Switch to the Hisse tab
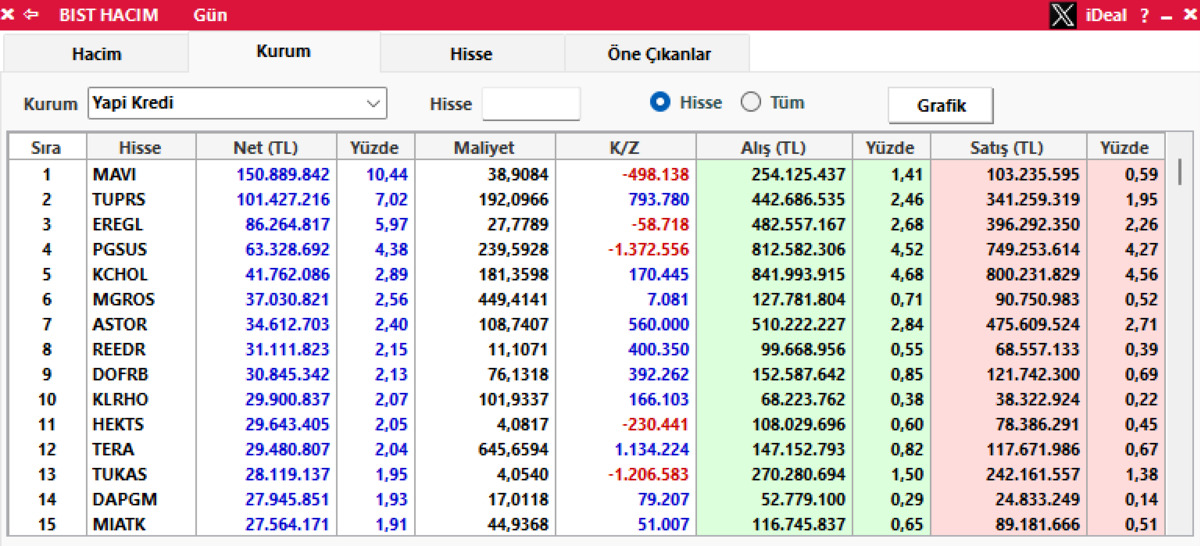Screen dimensions: 1200x546 tap(471, 54)
